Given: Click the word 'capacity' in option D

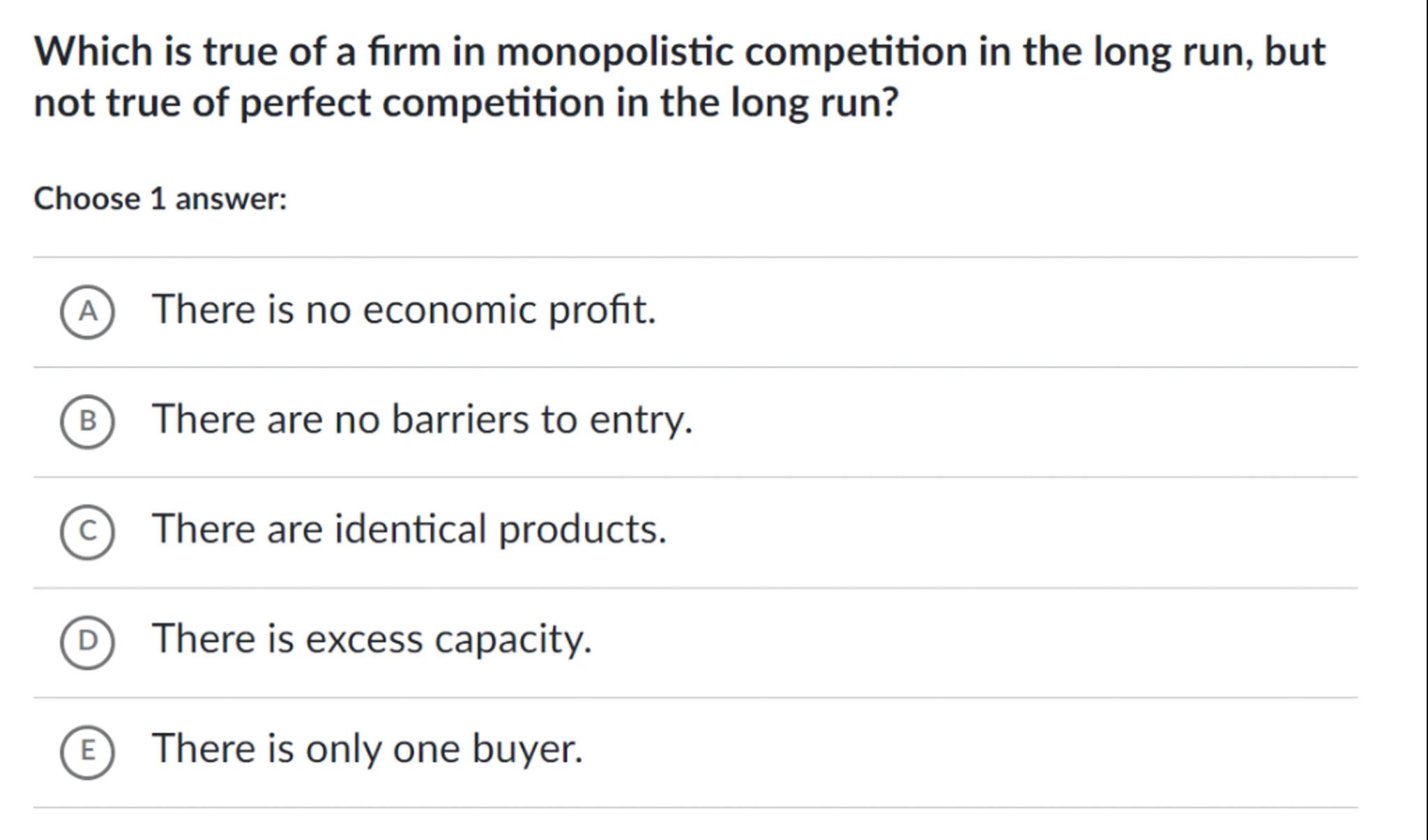Looking at the screenshot, I should point(511,639).
